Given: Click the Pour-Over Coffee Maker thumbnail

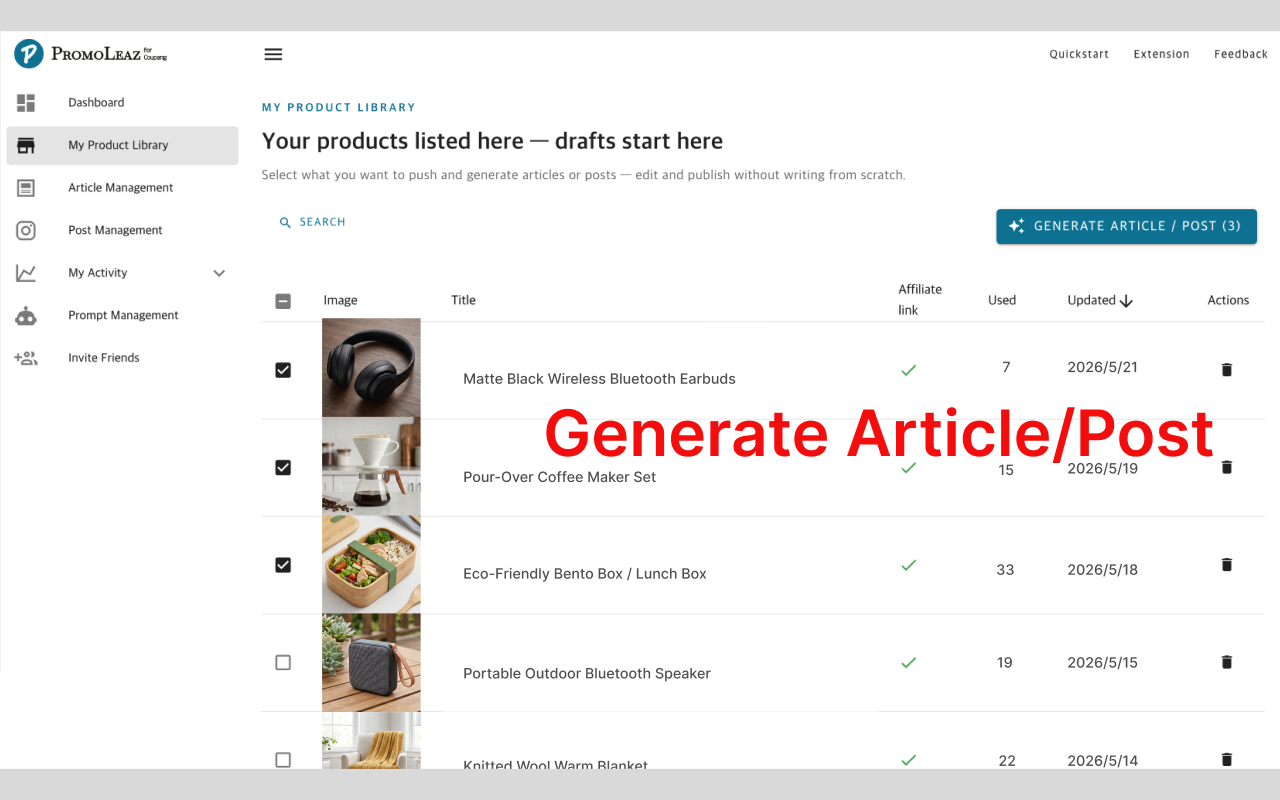Looking at the screenshot, I should [x=371, y=466].
